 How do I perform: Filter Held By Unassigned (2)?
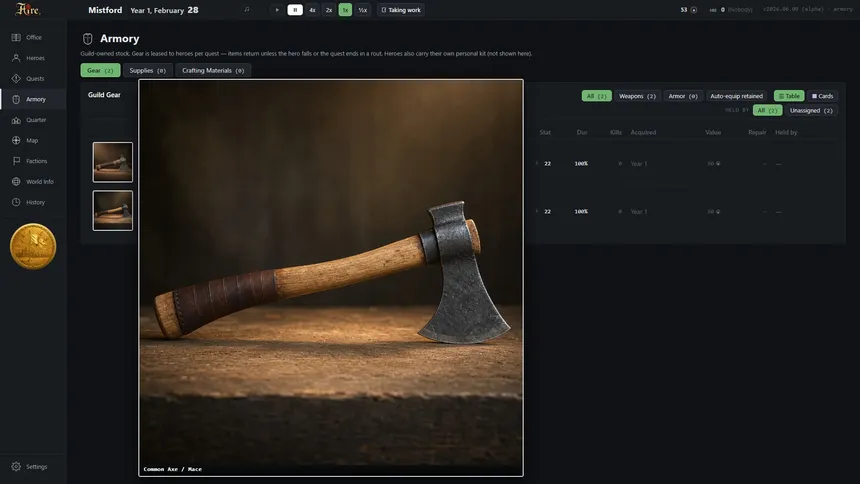click(811, 110)
